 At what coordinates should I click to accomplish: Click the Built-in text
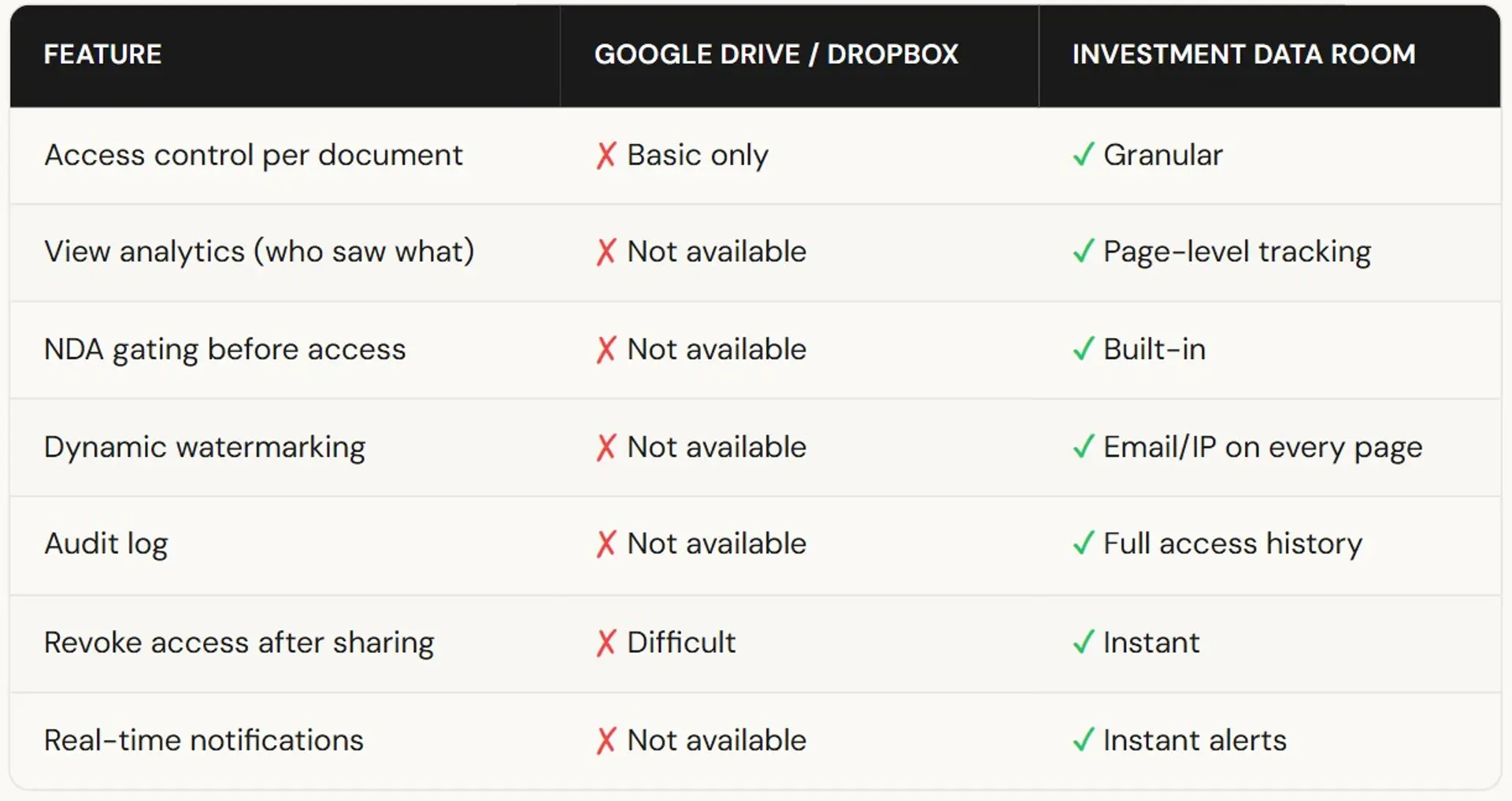1154,349
